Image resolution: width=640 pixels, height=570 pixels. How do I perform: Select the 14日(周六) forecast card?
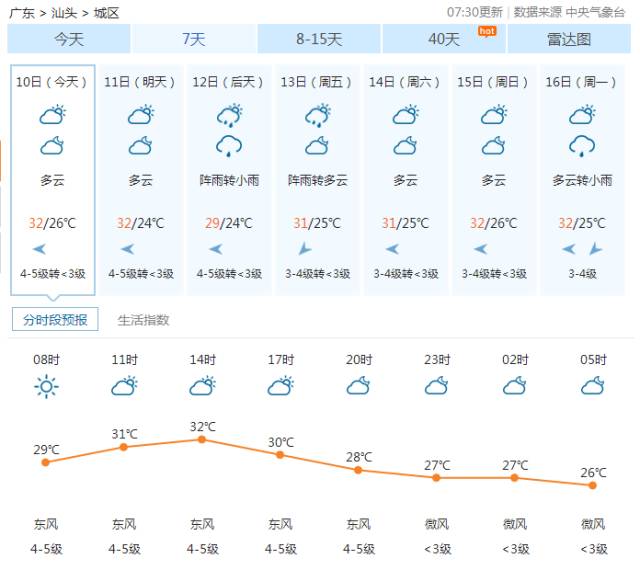tap(406, 180)
